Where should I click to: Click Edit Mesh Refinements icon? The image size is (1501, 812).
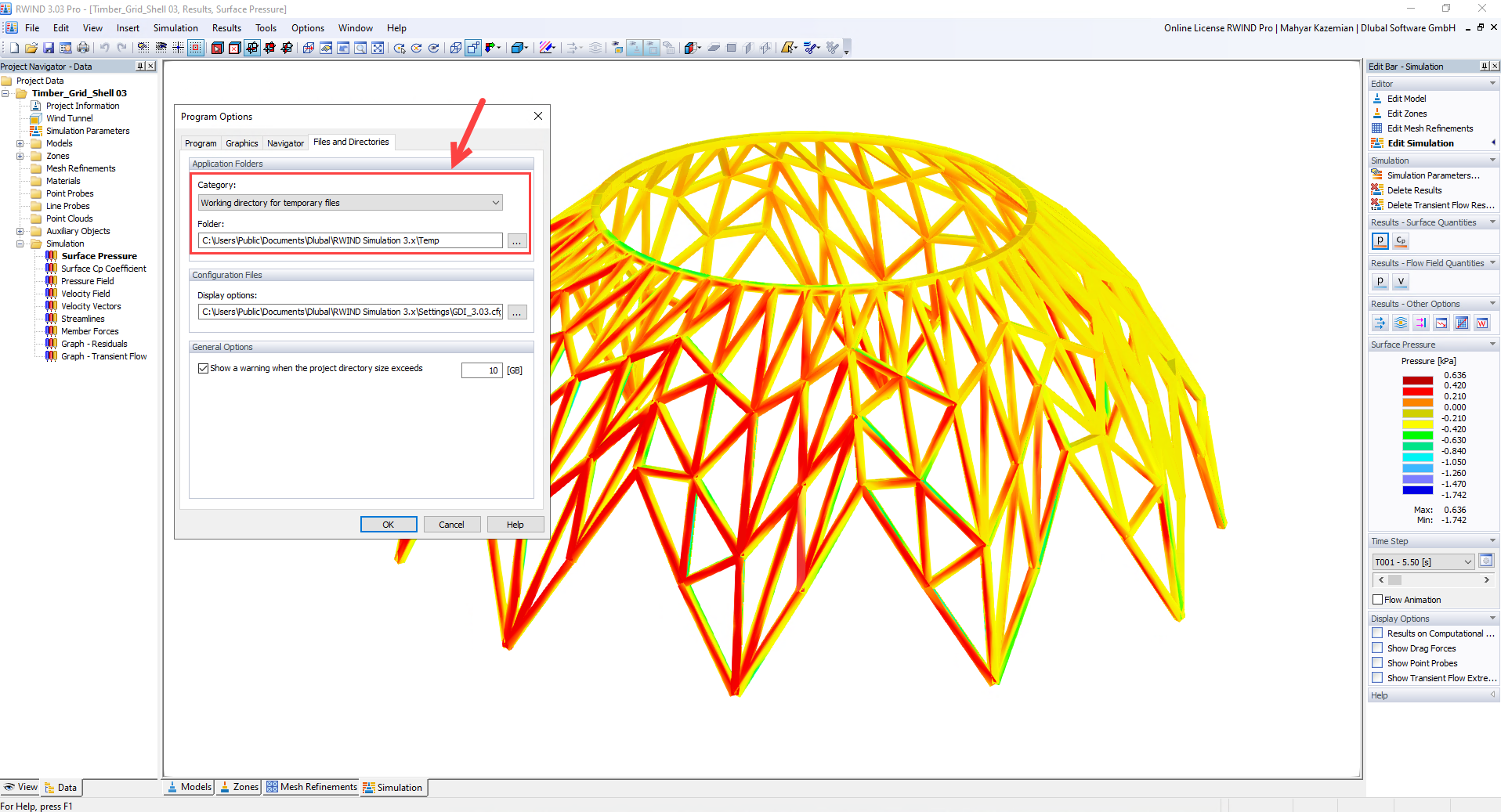point(1428,128)
